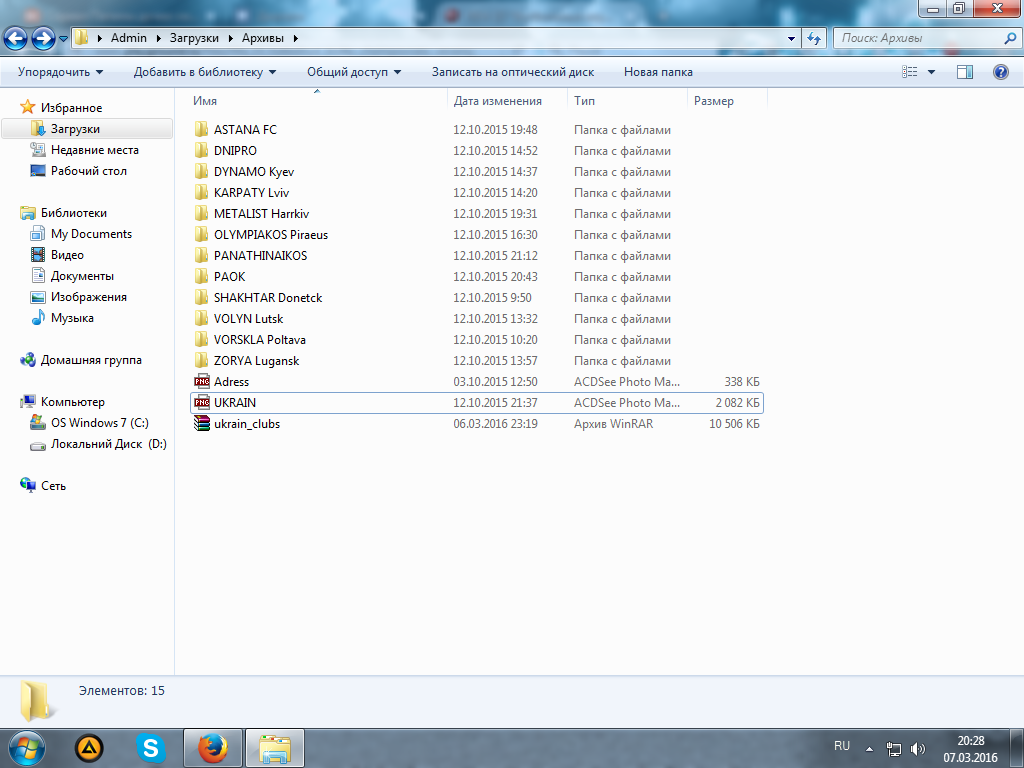Image resolution: width=1024 pixels, height=768 pixels.
Task: Select Недавние места in sidebar
Action: 95,150
